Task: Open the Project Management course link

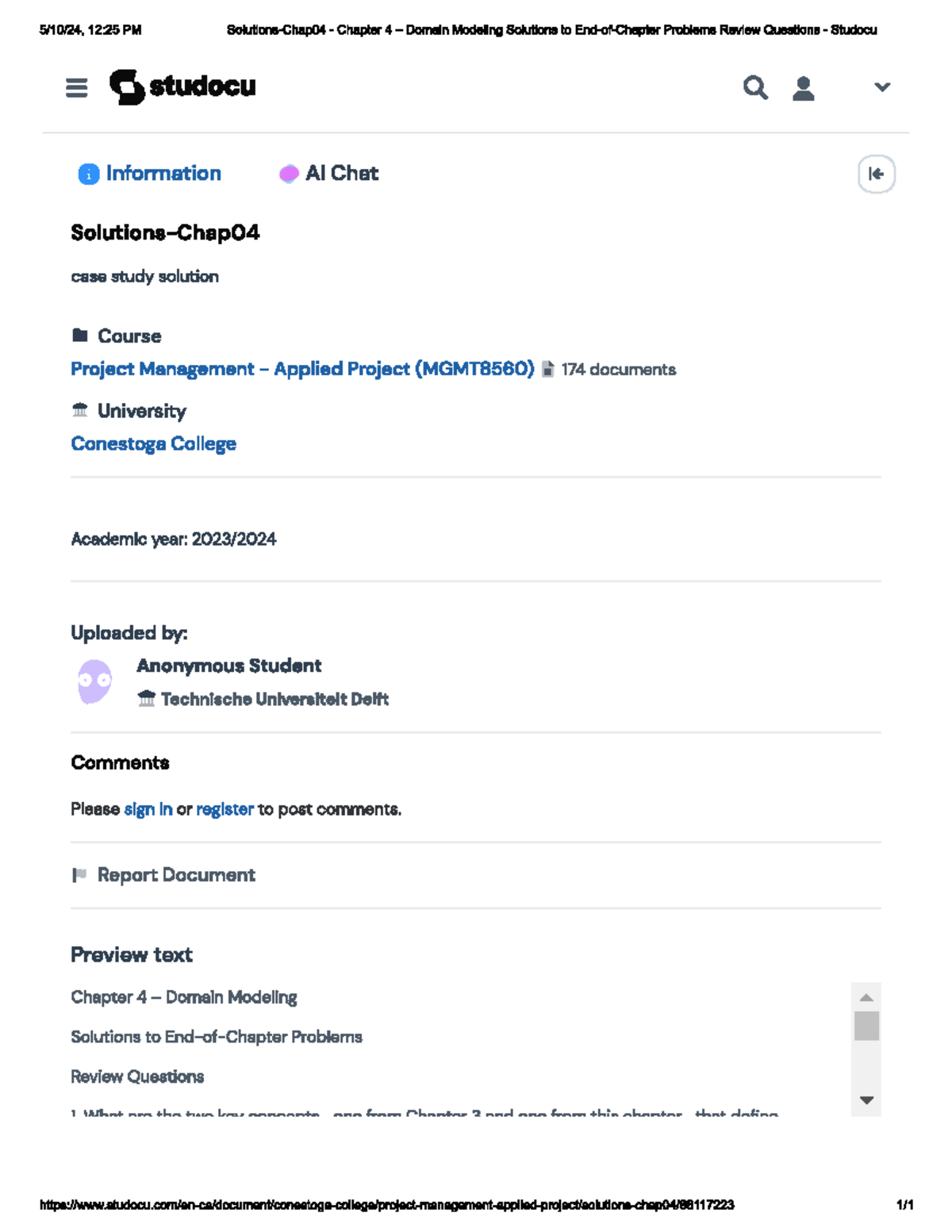Action: [302, 369]
